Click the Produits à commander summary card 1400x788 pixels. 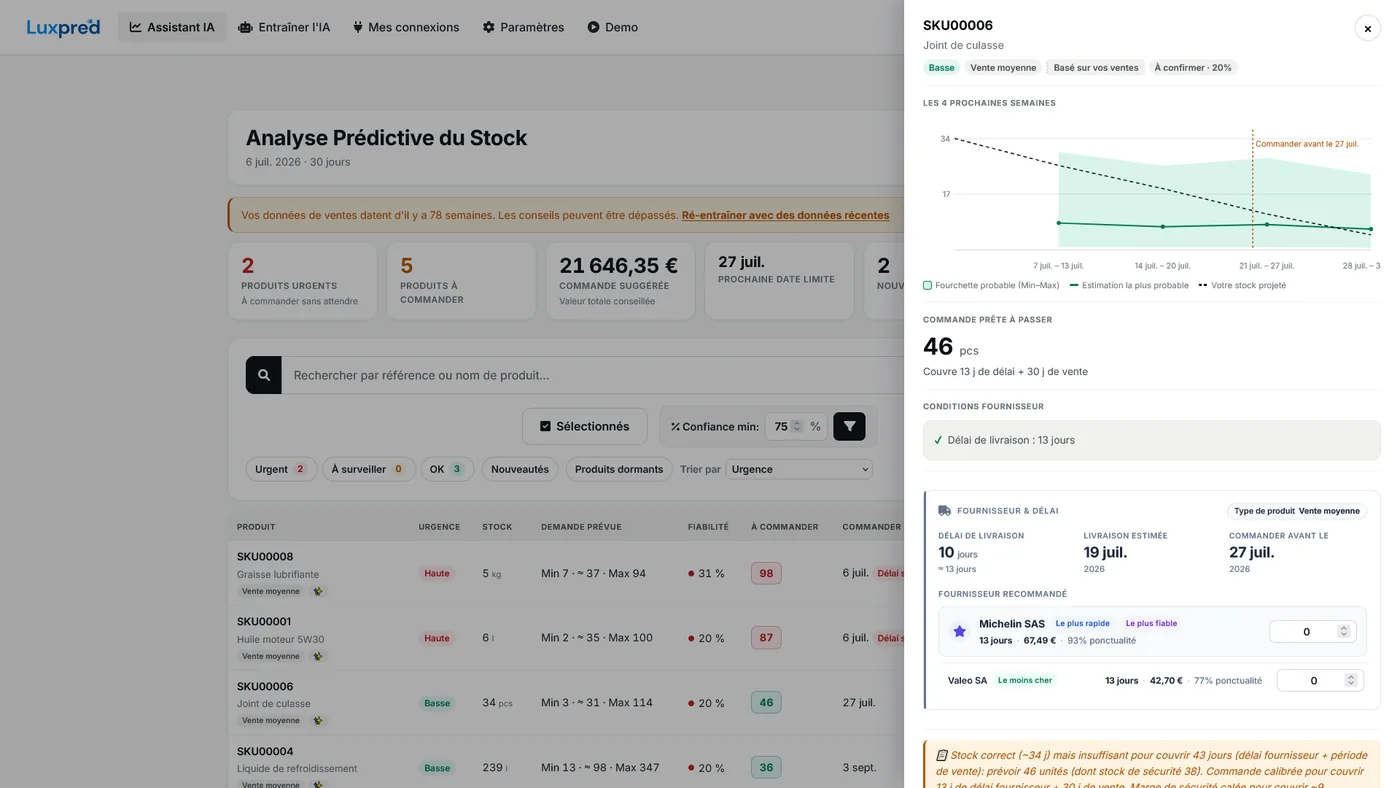coord(461,281)
